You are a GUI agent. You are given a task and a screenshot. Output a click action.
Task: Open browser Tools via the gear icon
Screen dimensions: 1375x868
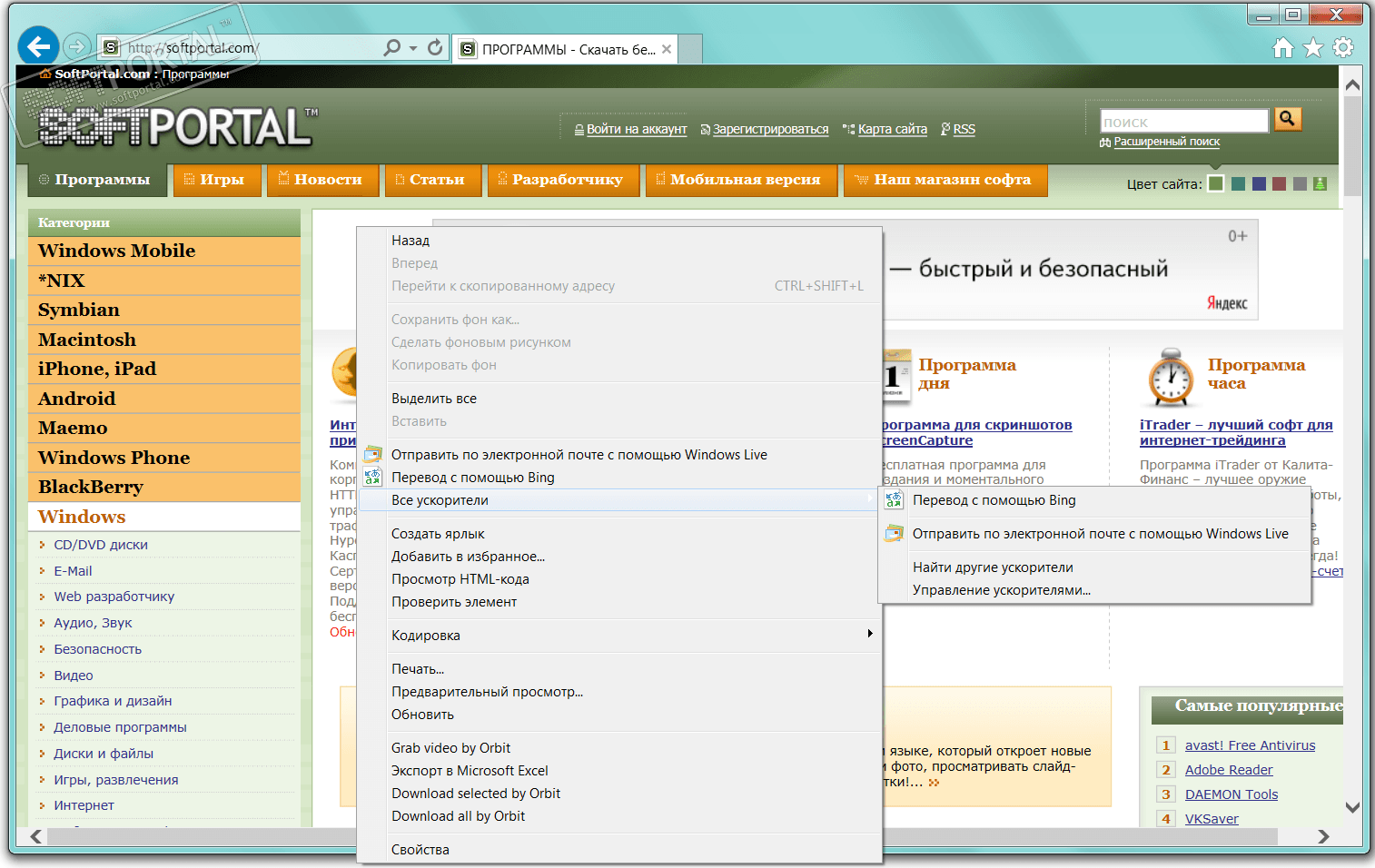[x=1343, y=48]
